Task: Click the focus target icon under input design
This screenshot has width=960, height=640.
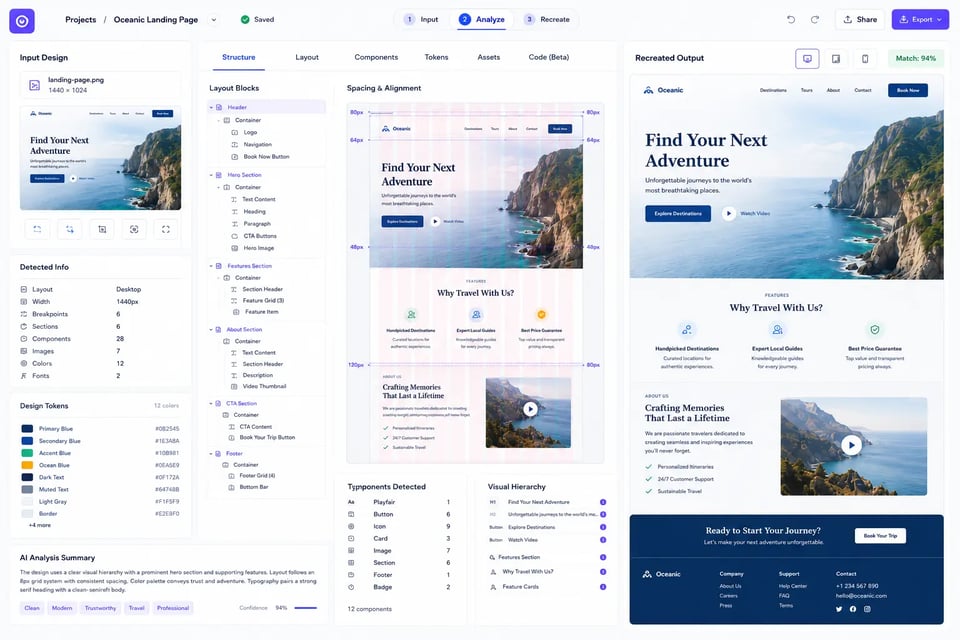Action: 134,229
